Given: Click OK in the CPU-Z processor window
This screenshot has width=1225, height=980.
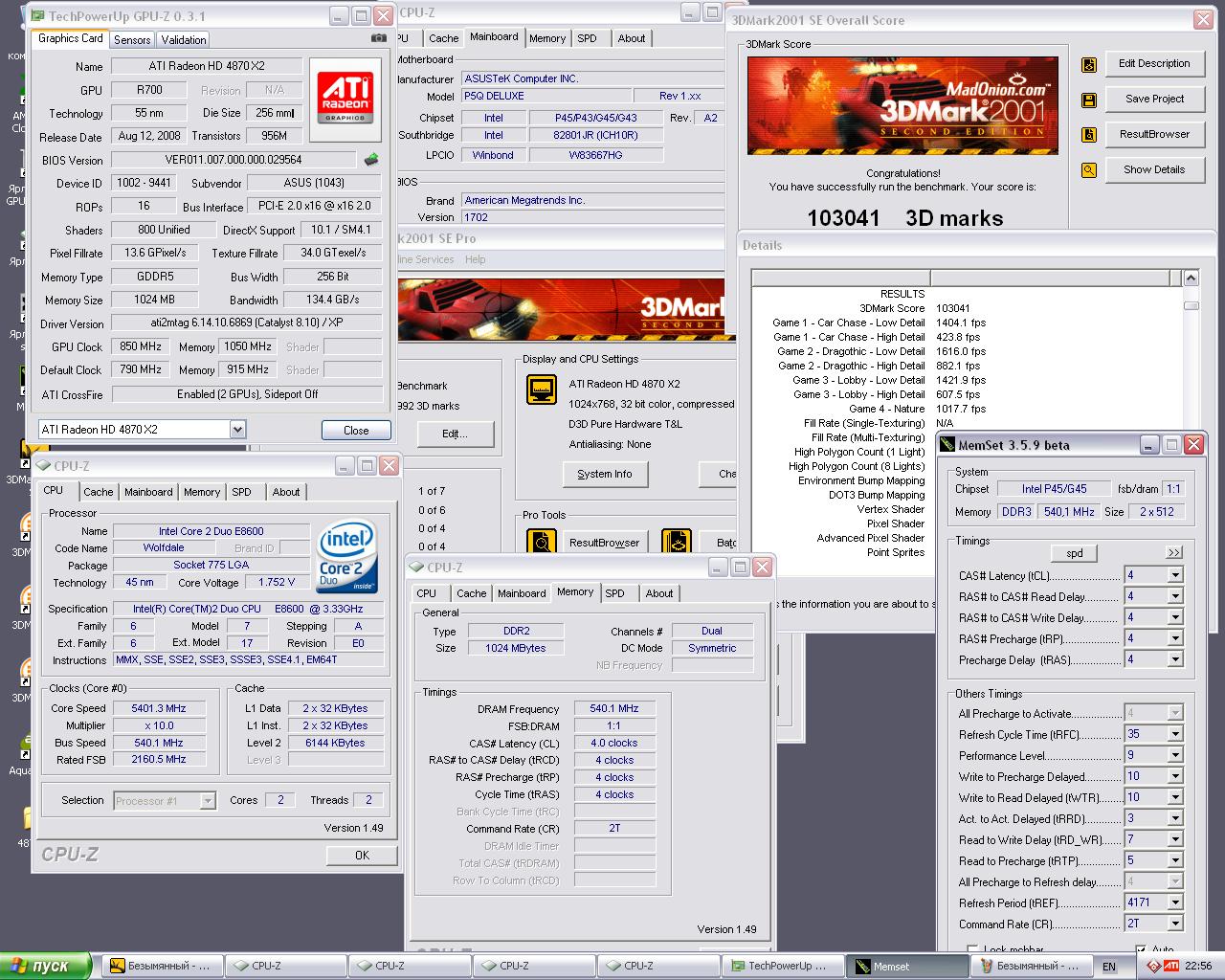Looking at the screenshot, I should point(362,855).
